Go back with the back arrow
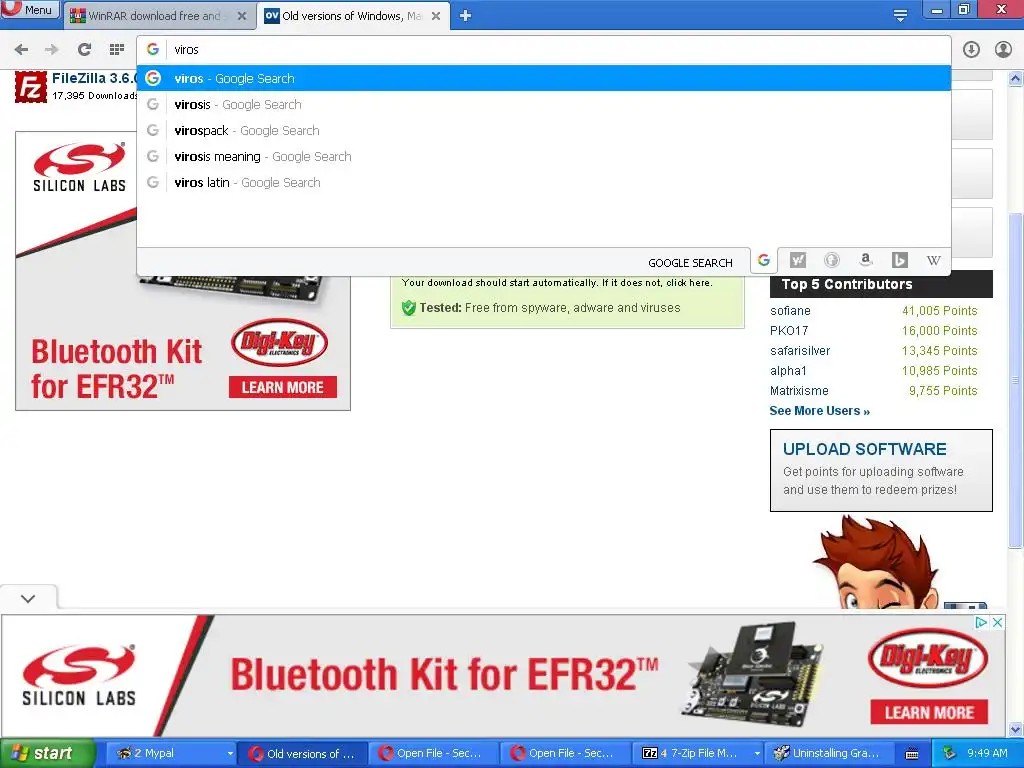1024x768 pixels. [x=21, y=50]
